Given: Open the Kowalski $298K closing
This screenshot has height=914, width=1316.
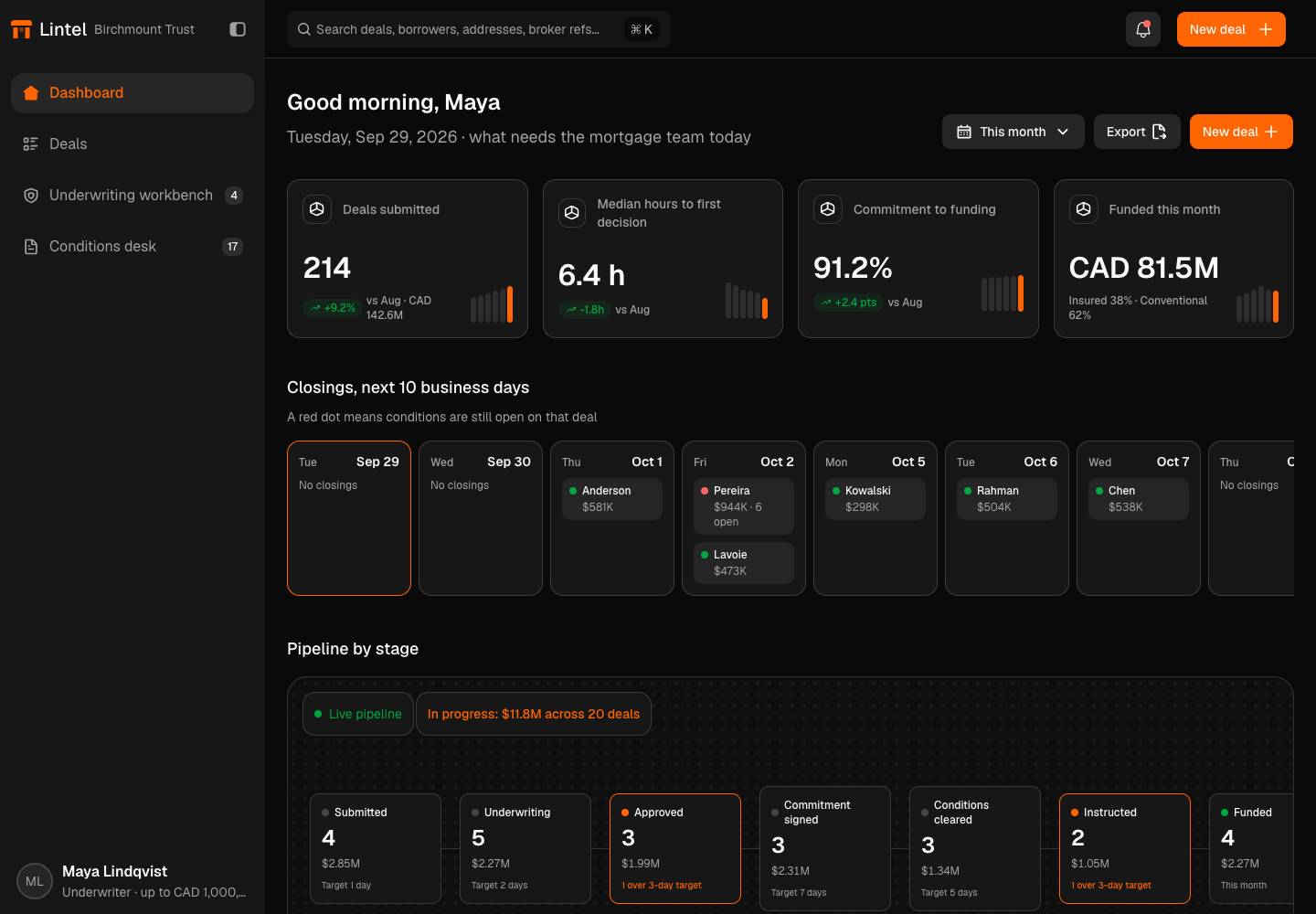Looking at the screenshot, I should click(876, 499).
